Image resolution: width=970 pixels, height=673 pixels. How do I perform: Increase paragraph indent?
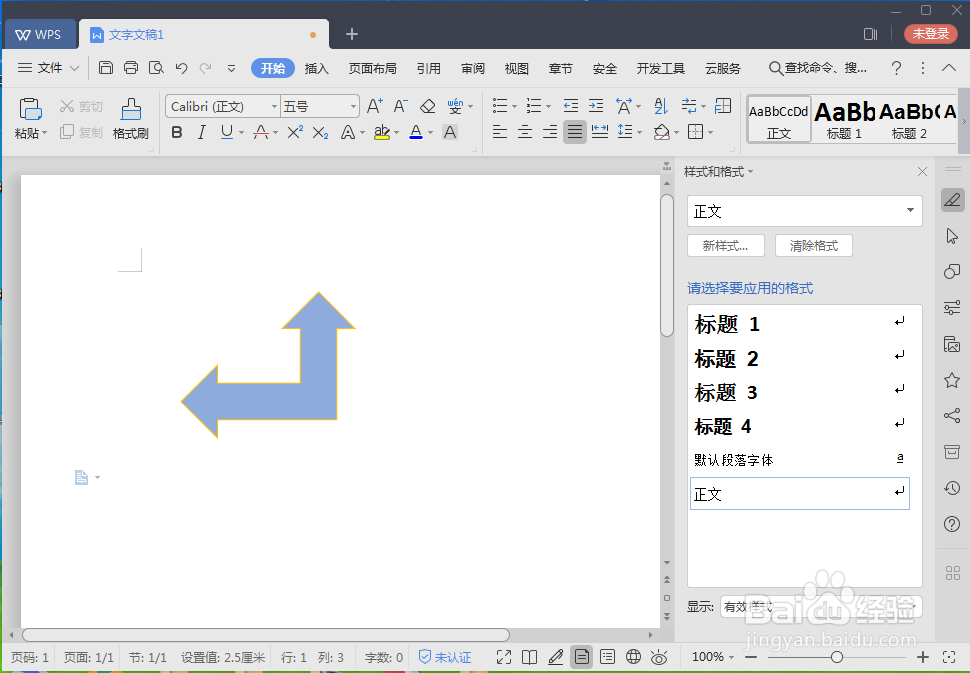click(596, 106)
